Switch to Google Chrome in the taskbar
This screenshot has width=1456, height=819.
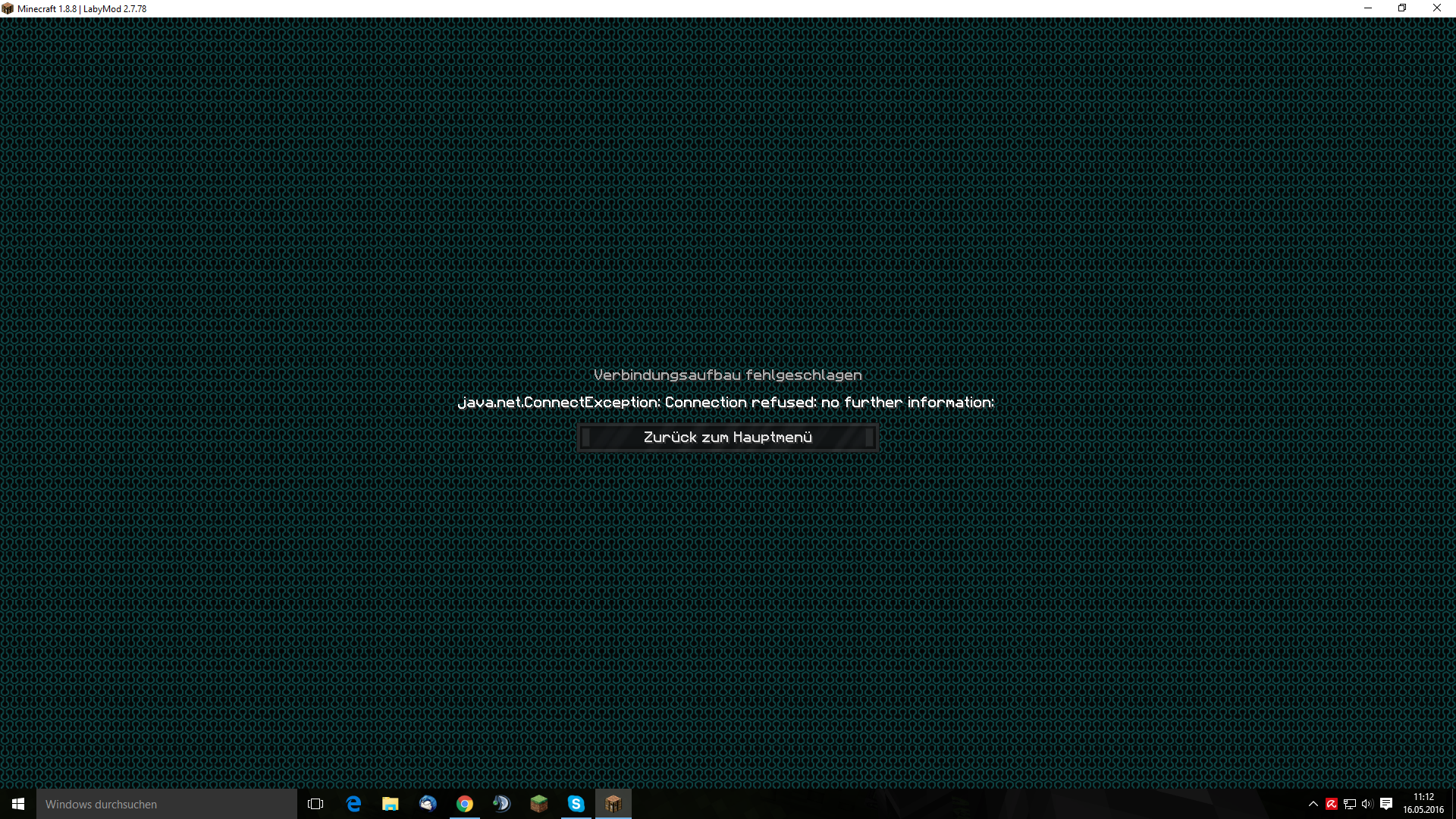tap(465, 804)
